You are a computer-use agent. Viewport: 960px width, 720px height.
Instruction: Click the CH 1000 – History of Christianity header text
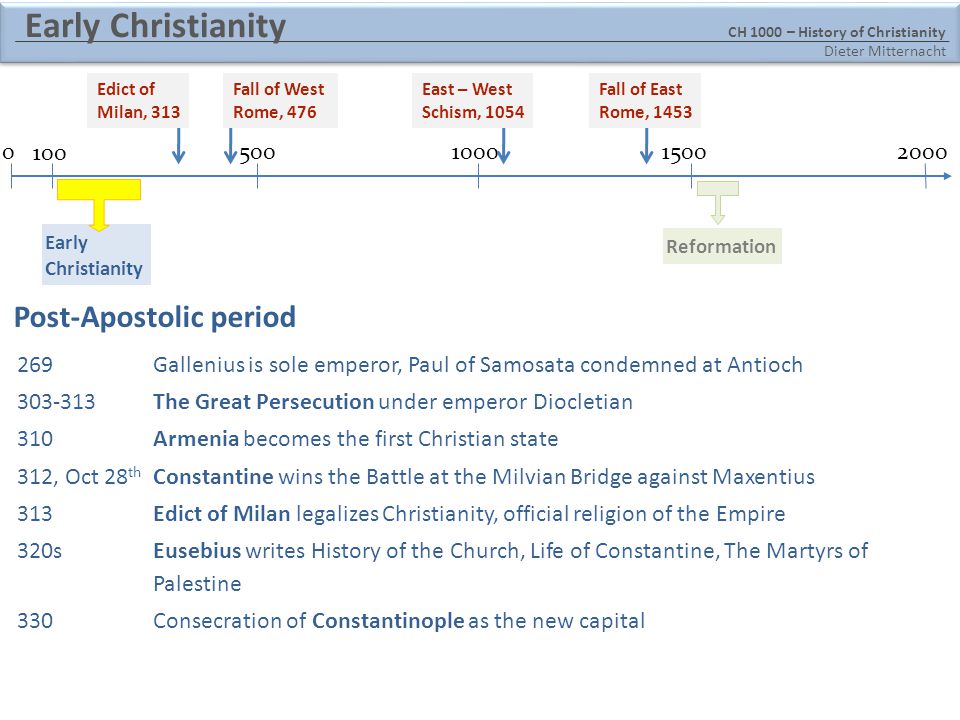(836, 32)
